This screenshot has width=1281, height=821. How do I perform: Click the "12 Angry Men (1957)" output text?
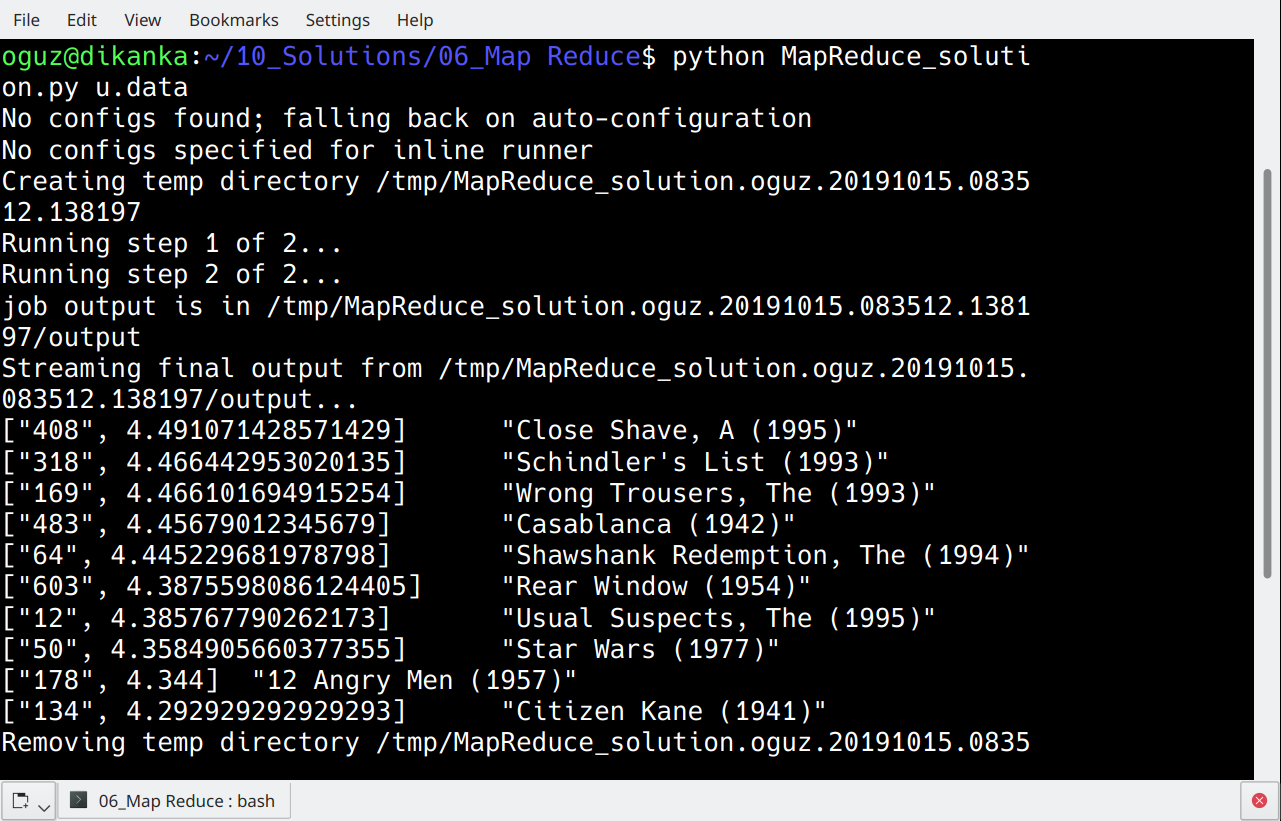pos(415,680)
